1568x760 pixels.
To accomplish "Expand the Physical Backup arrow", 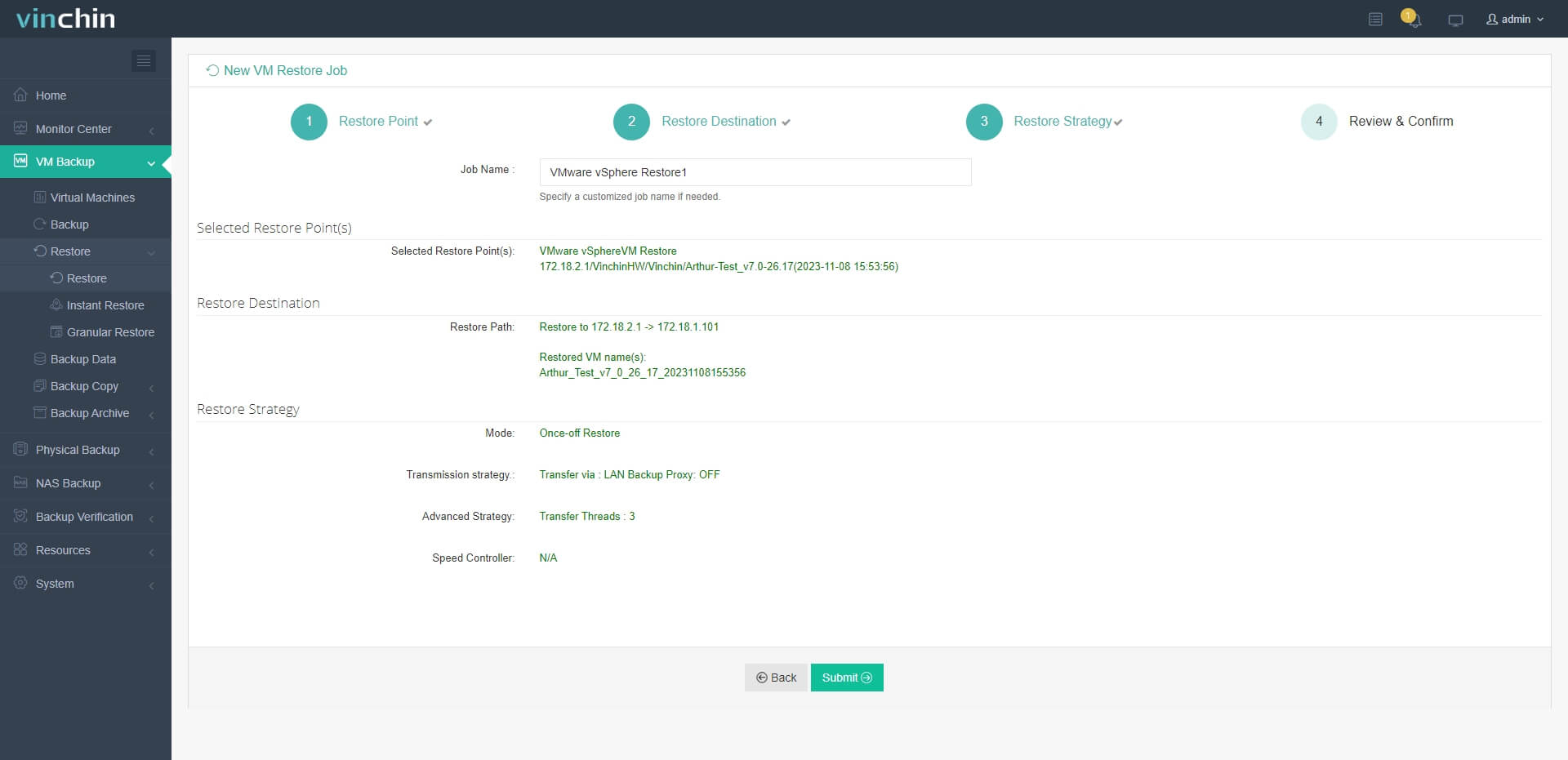I will click(x=151, y=451).
